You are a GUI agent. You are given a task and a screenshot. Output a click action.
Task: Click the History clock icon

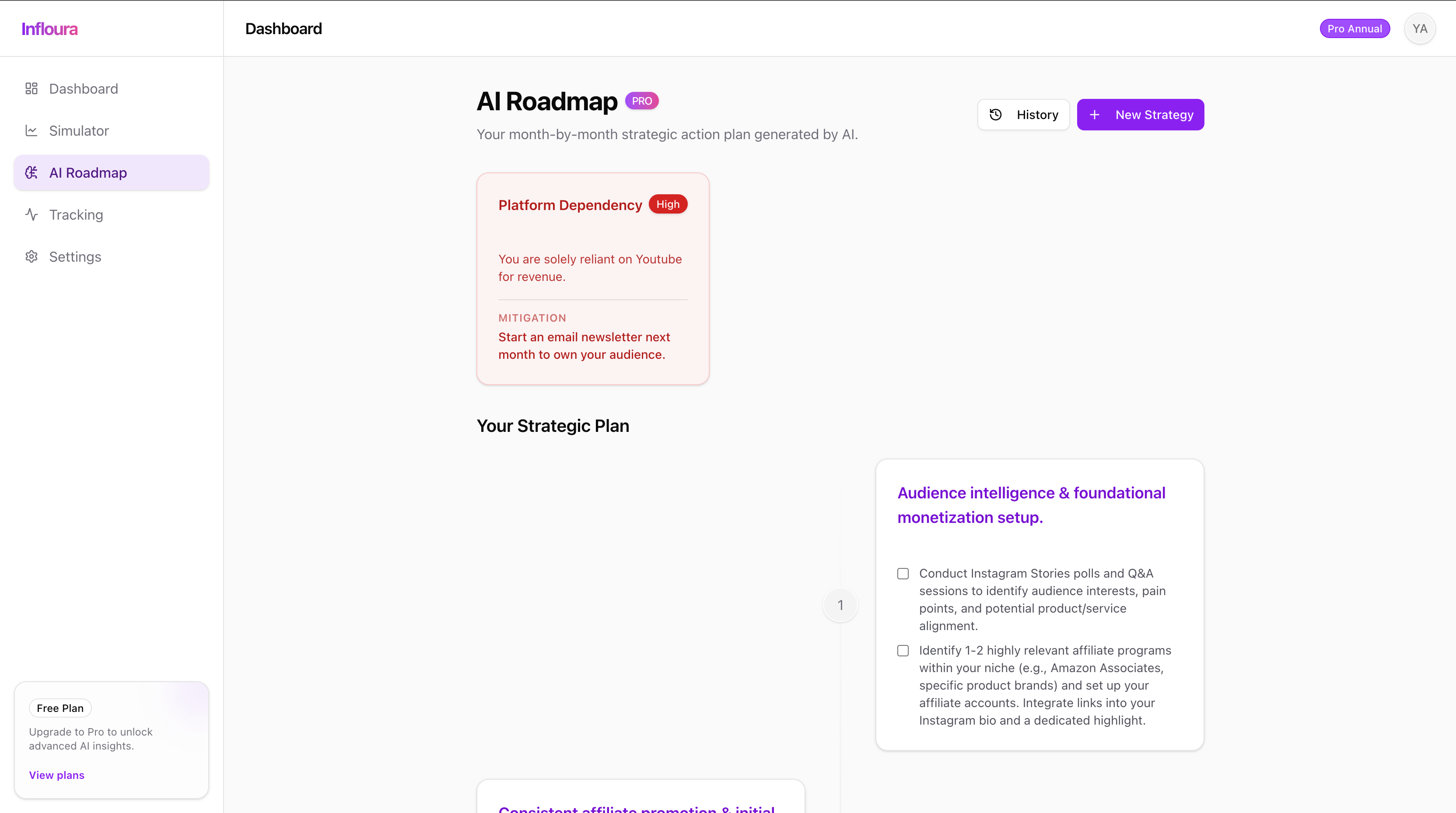click(996, 115)
